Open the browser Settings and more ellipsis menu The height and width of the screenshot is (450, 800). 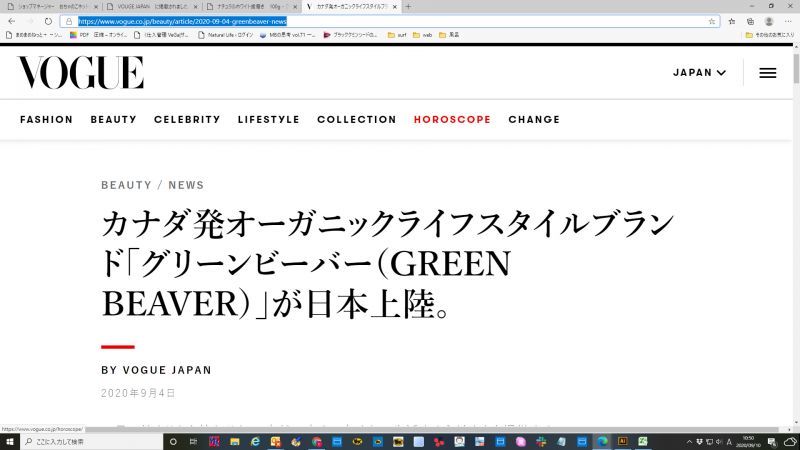coord(788,21)
